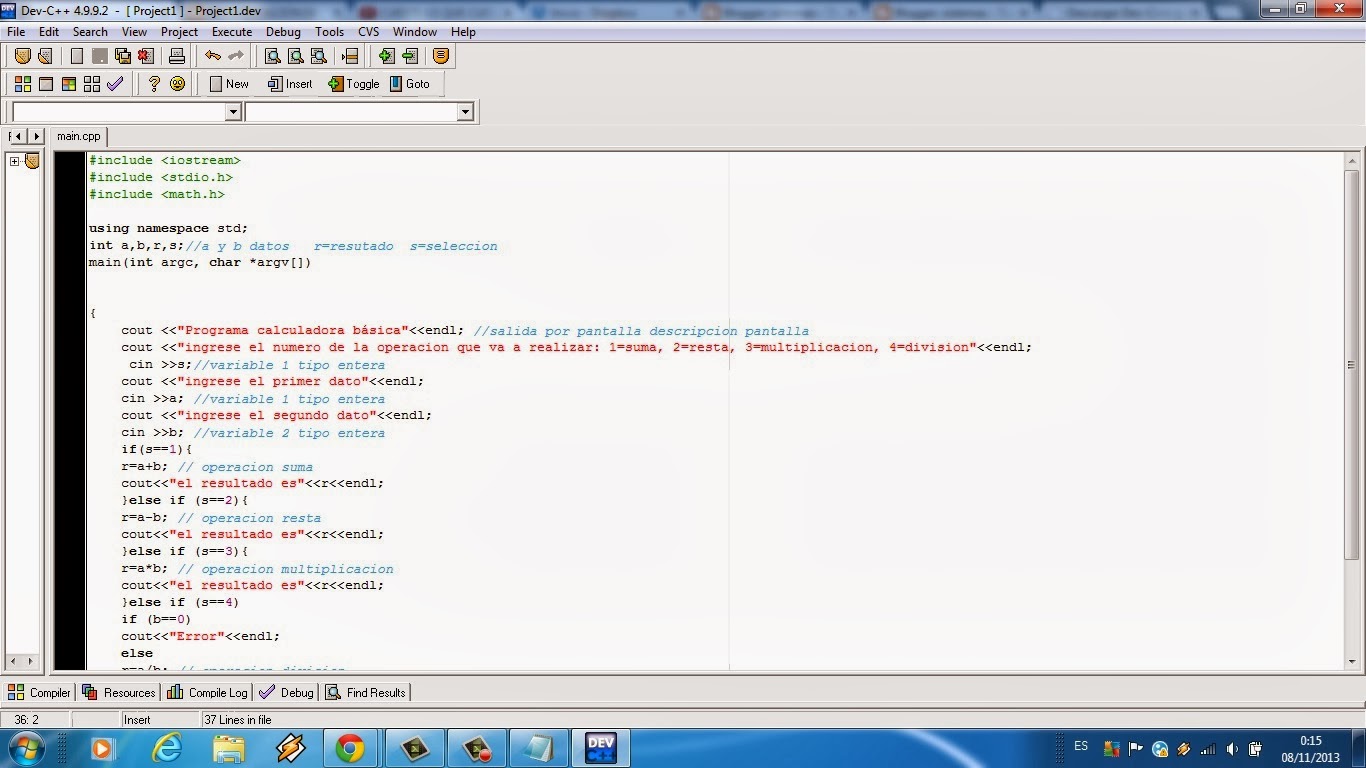Open the File menu
Image resolution: width=1366 pixels, height=768 pixels.
(16, 32)
